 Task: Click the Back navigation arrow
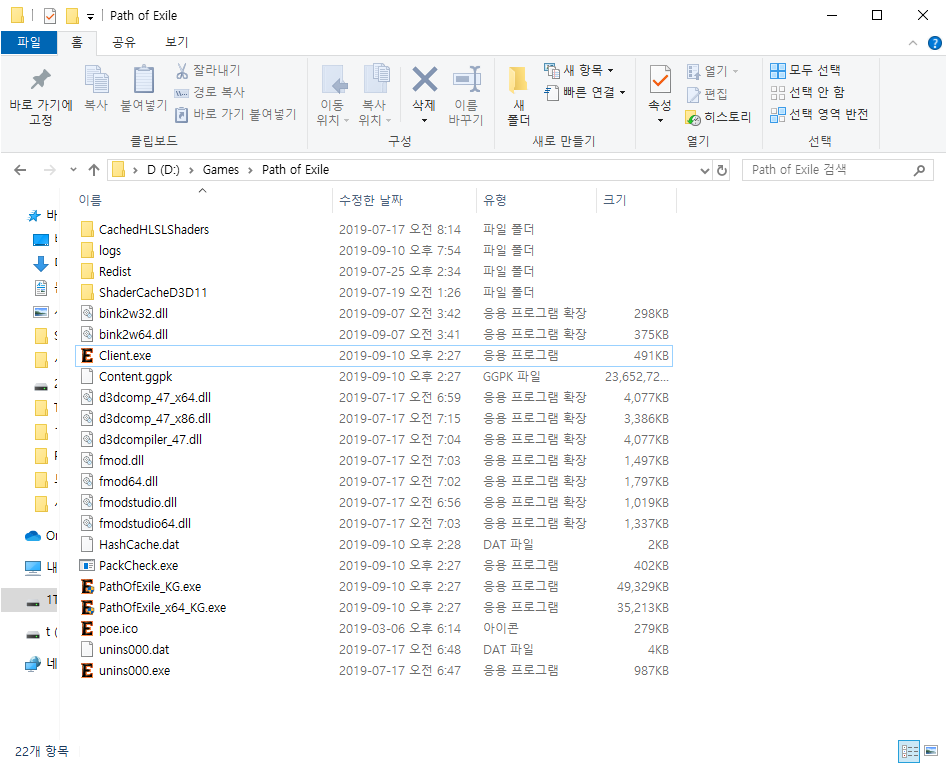coord(20,170)
